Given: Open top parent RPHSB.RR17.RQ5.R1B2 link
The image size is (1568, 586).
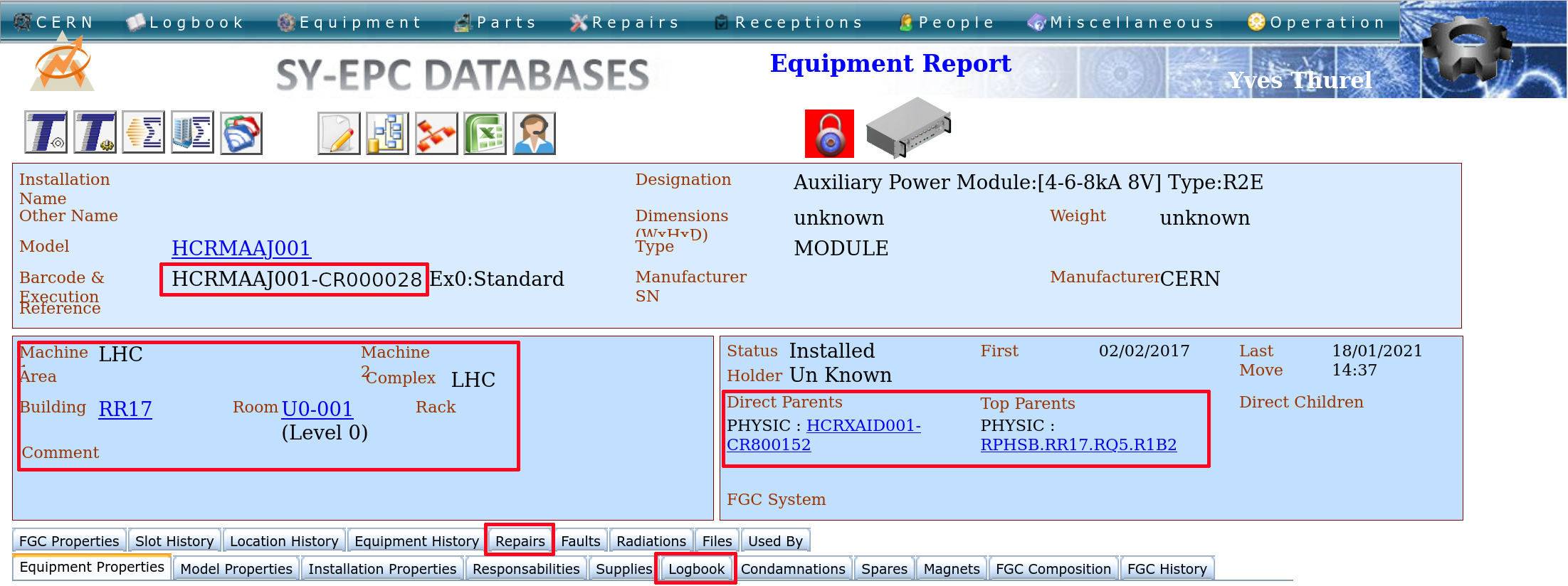Looking at the screenshot, I should coord(1078,444).
